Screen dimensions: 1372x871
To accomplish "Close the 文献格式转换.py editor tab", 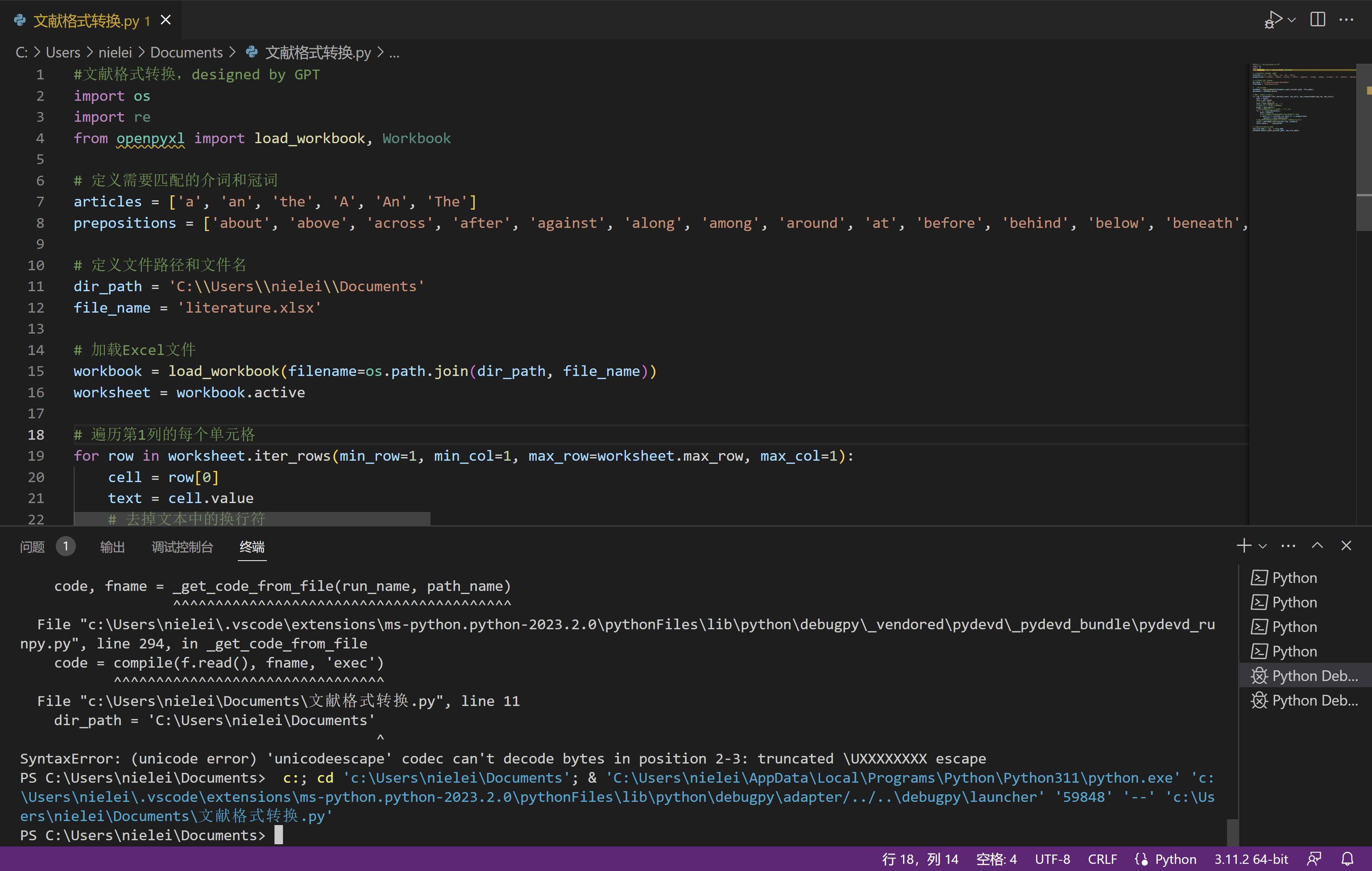I will (166, 21).
